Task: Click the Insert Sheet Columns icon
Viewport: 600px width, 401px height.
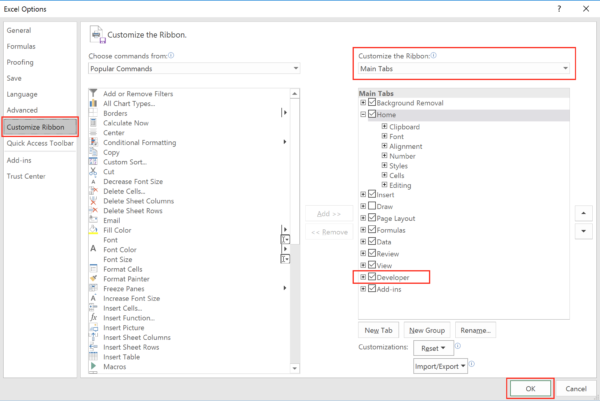Action: point(93,337)
